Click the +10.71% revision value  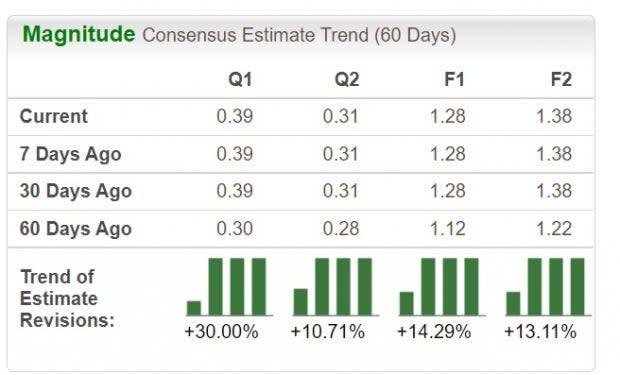327,331
